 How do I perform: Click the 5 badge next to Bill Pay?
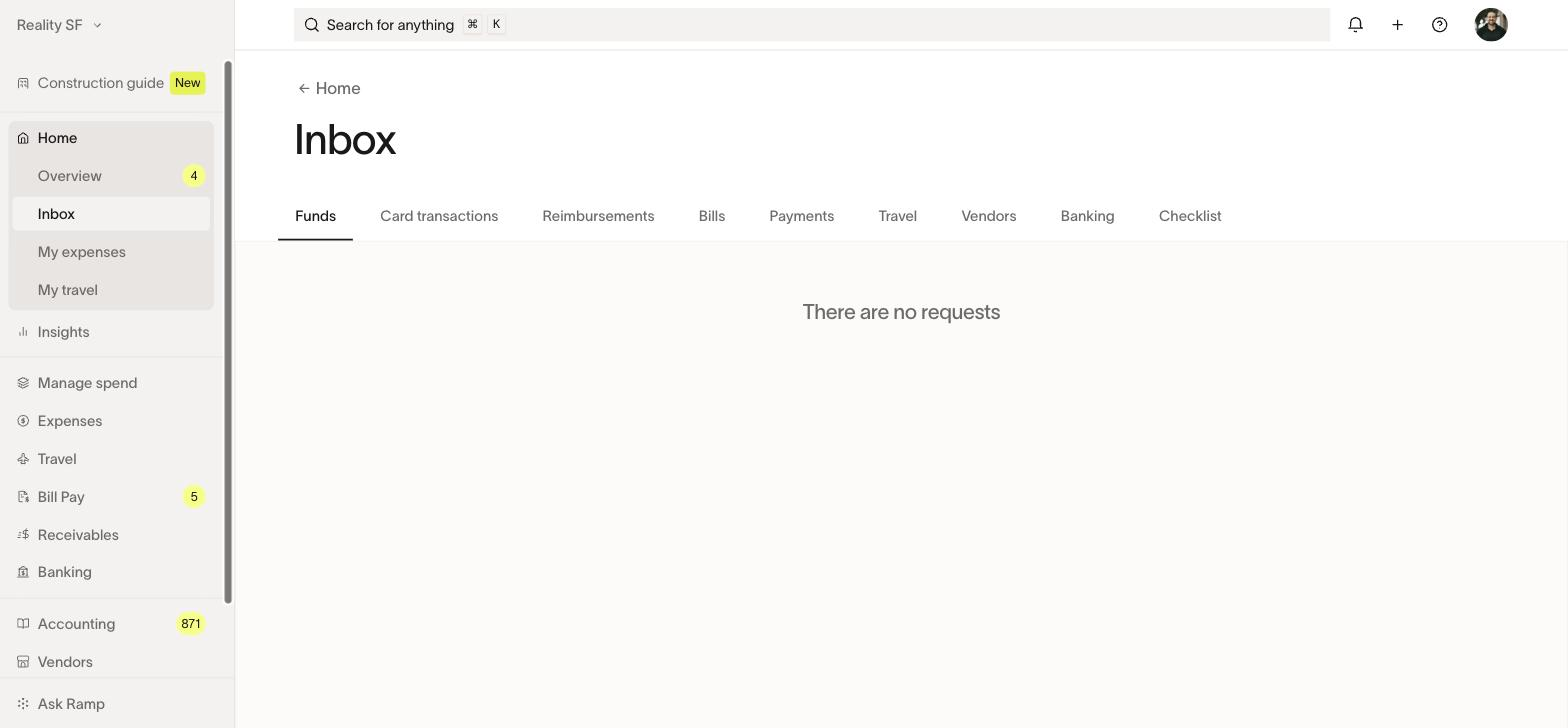(194, 497)
